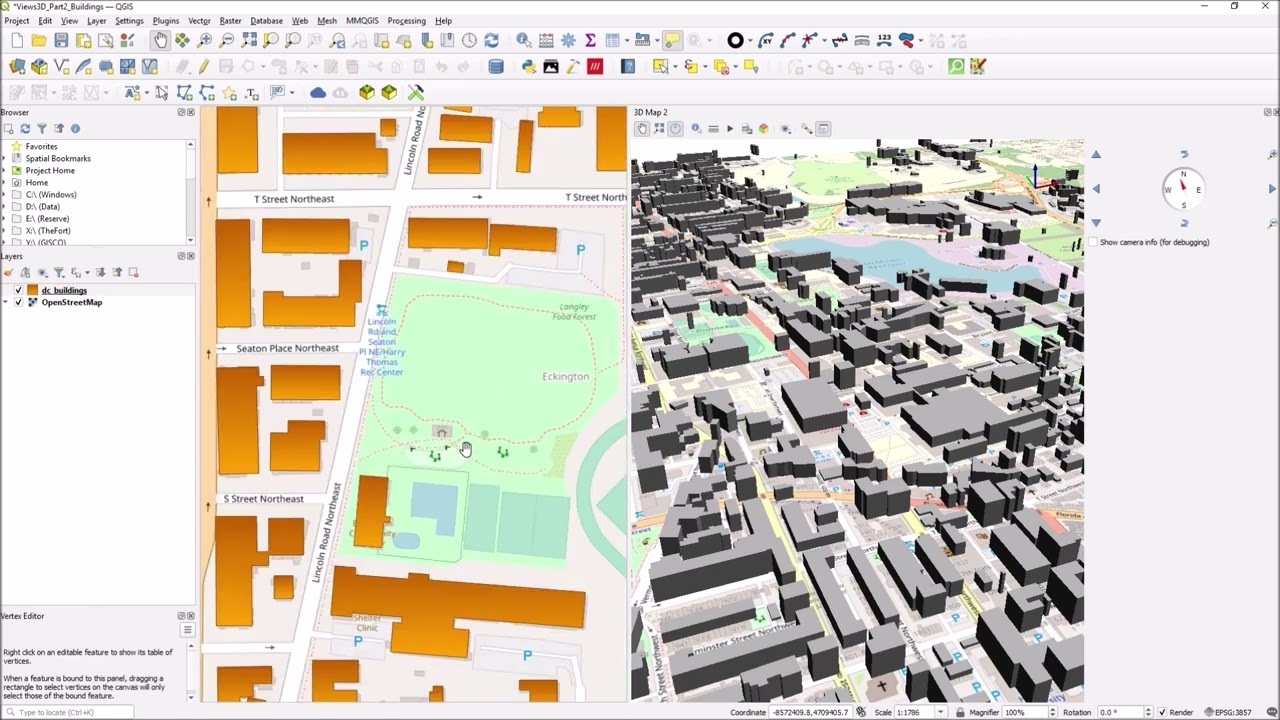Toggle dc_buildings layer visibility checkbox
This screenshot has width=1280, height=720.
click(x=18, y=290)
